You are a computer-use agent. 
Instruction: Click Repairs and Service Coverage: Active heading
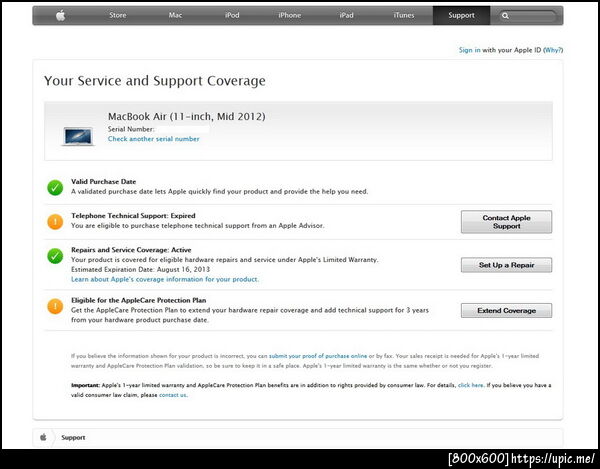pos(131,250)
